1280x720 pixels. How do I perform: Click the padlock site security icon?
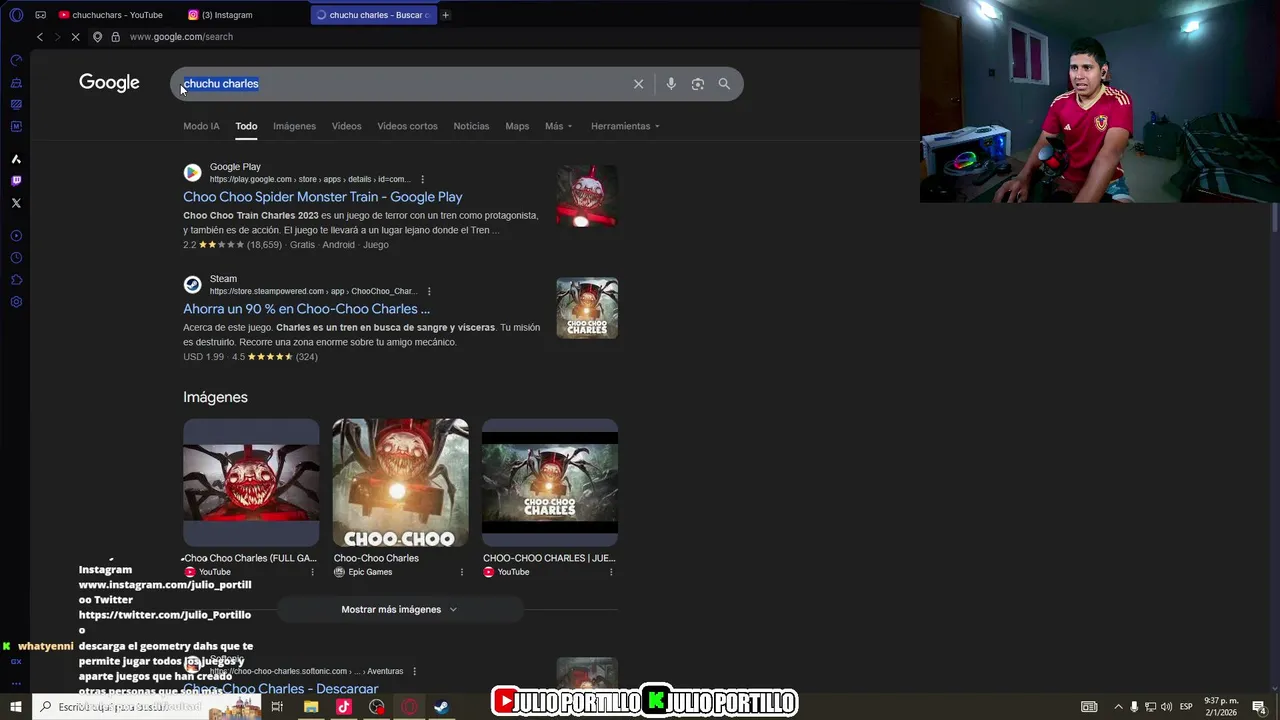click(x=115, y=37)
